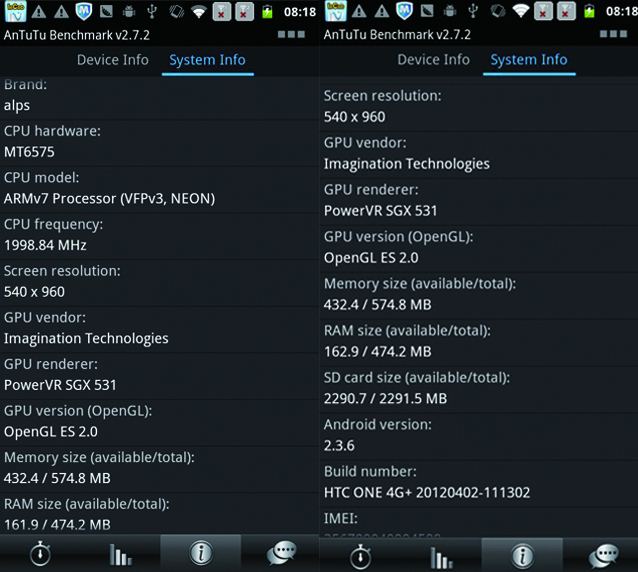Select the 'IMEI:' label
The width and height of the screenshot is (638, 572).
[x=341, y=518]
